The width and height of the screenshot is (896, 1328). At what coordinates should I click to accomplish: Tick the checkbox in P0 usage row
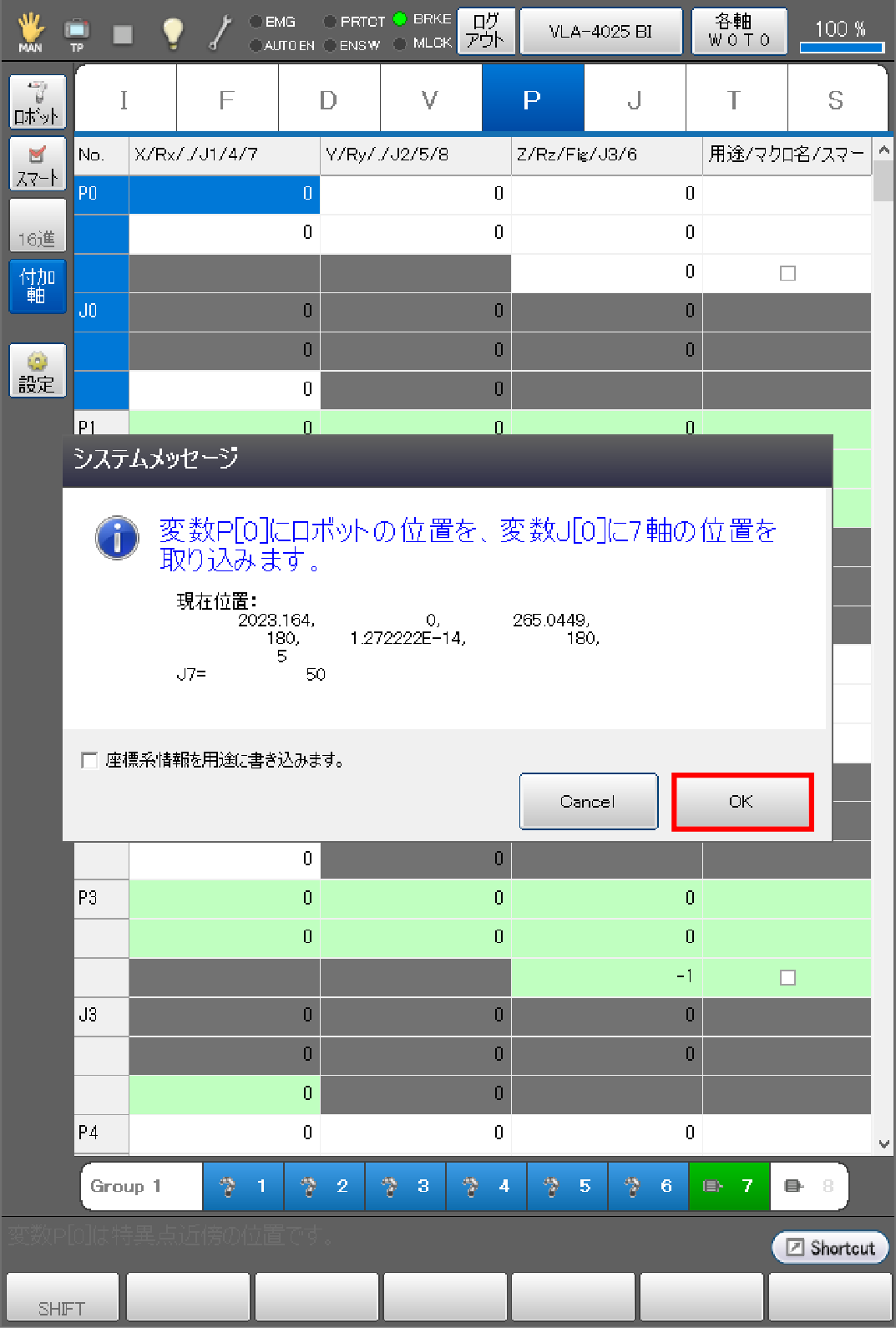[787, 273]
